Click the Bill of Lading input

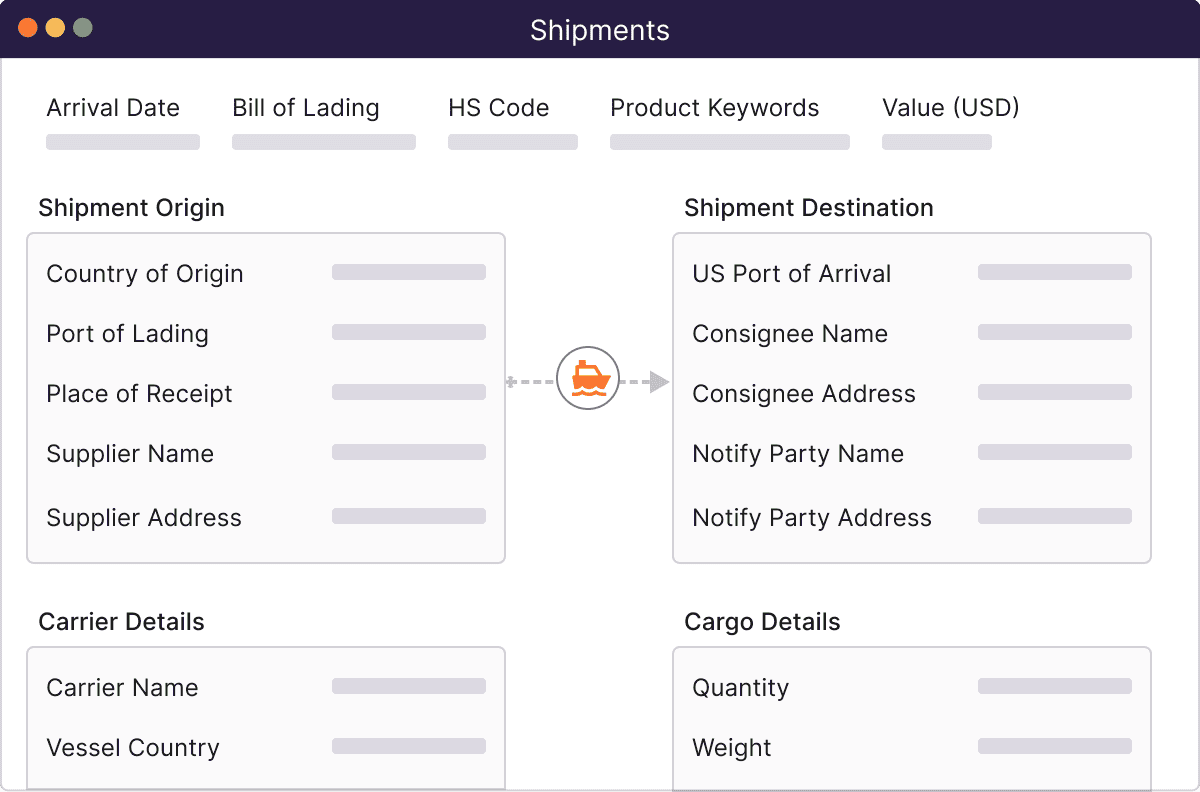click(323, 141)
